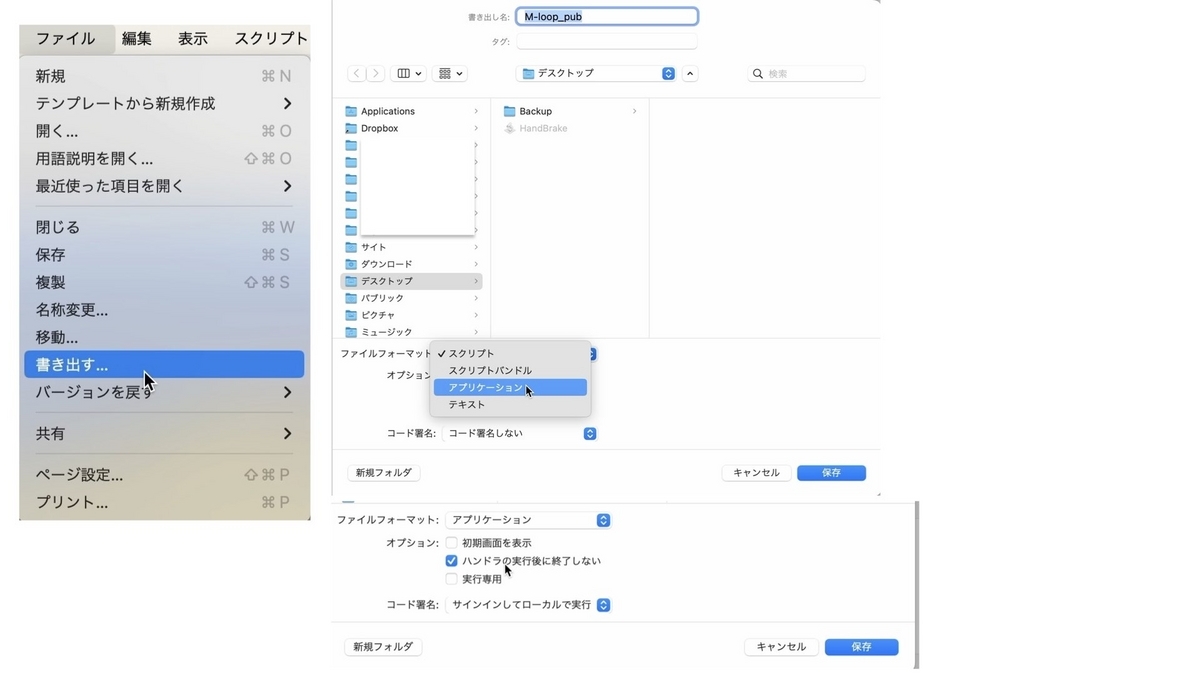This screenshot has width=1200, height=675.
Task: Open the ミュージック sidebar folder
Action: (x=385, y=331)
